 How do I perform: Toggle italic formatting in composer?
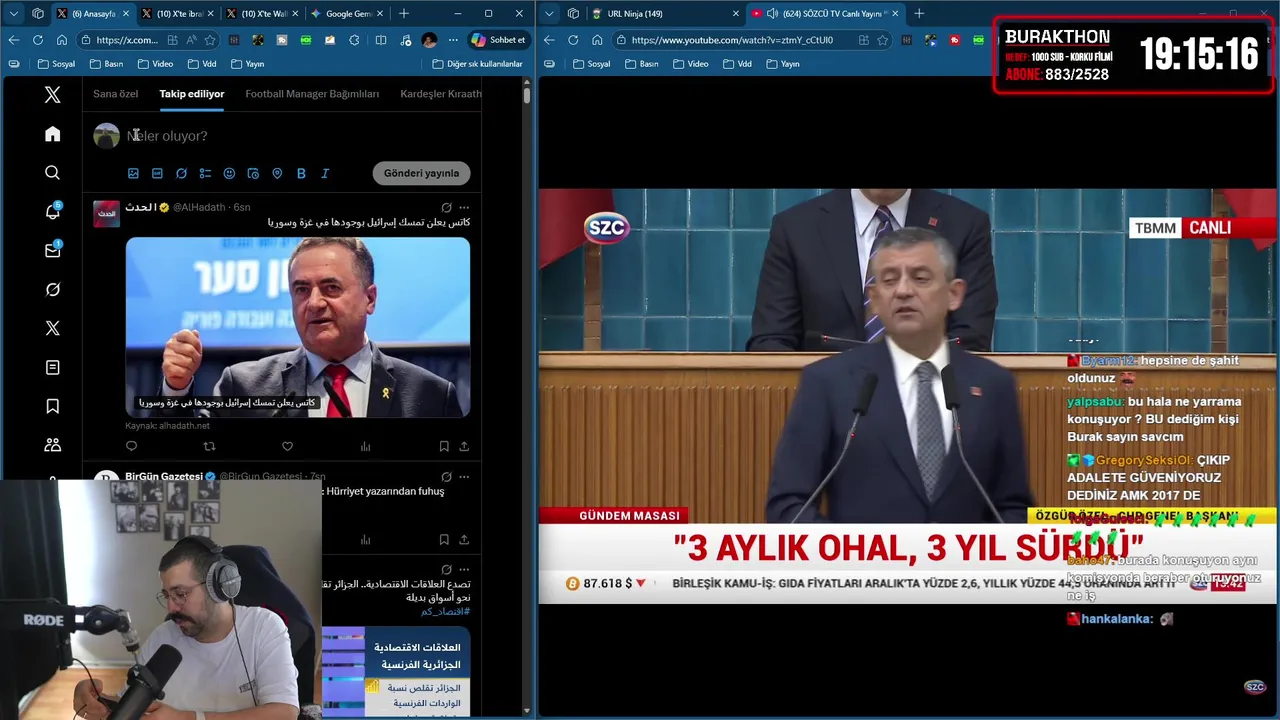coord(325,173)
